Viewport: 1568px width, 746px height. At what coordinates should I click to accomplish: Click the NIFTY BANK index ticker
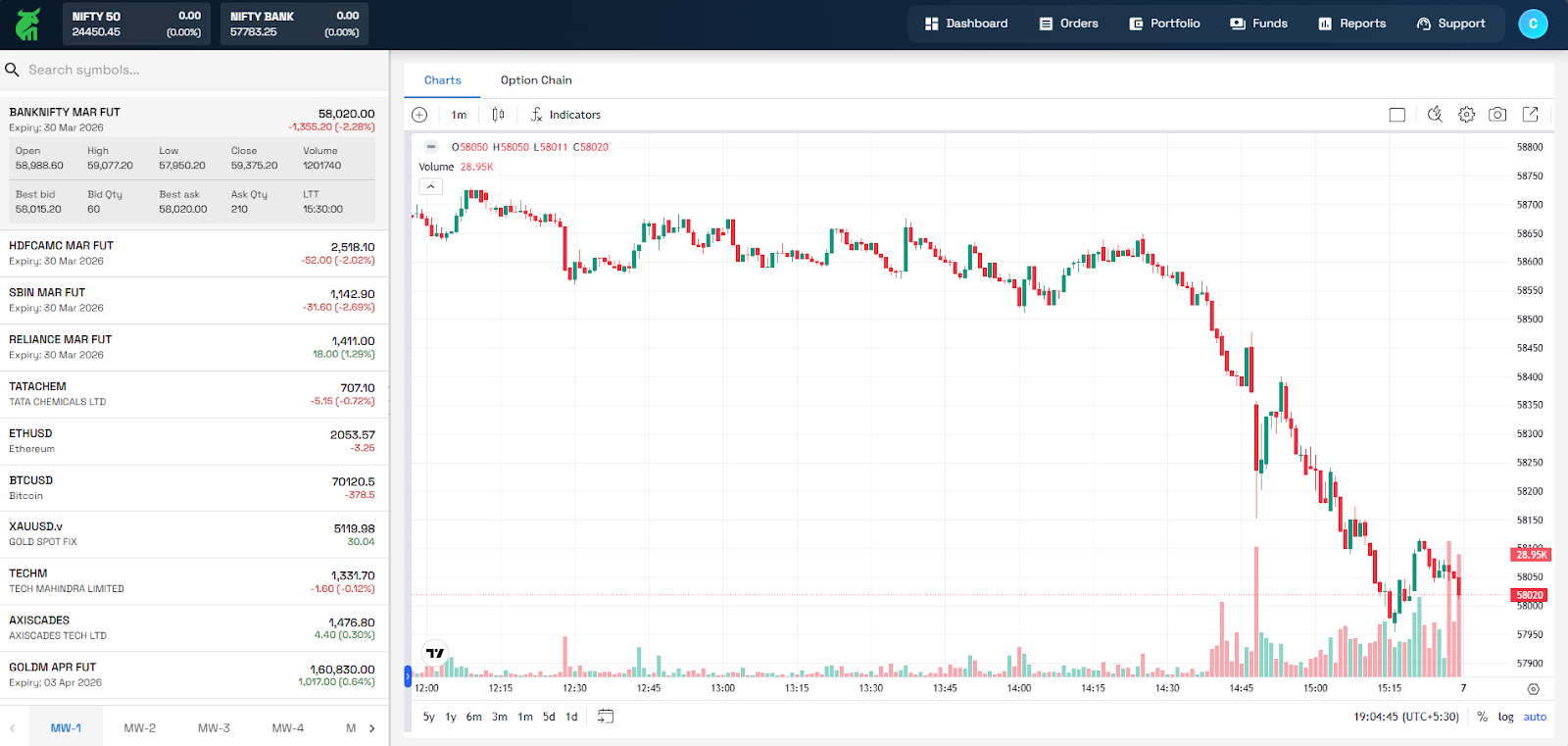point(294,24)
